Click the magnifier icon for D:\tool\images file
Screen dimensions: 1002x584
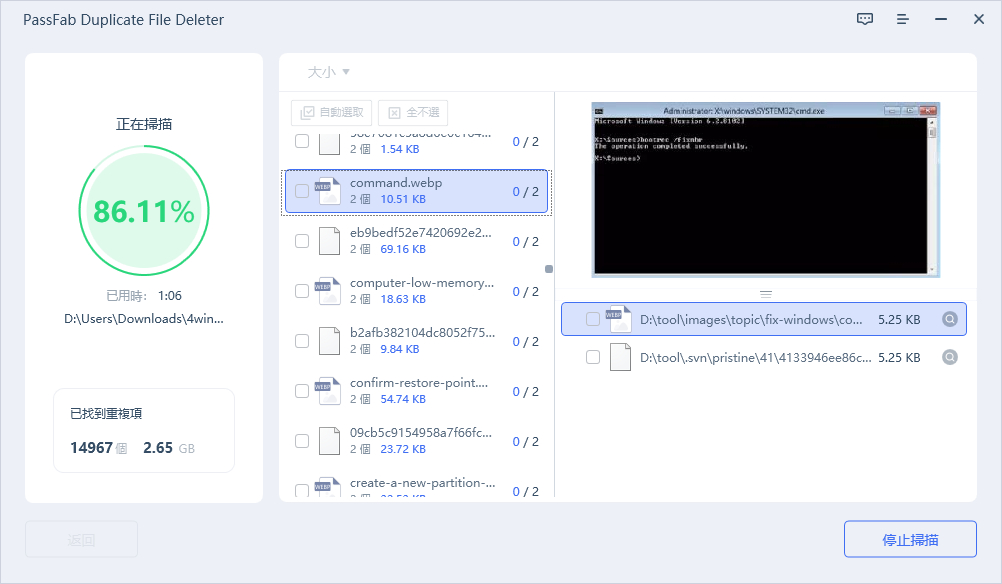coord(950,320)
